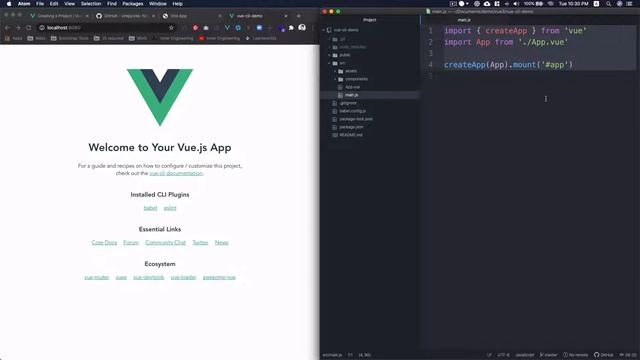Open a new browser tab

[x=299, y=16]
